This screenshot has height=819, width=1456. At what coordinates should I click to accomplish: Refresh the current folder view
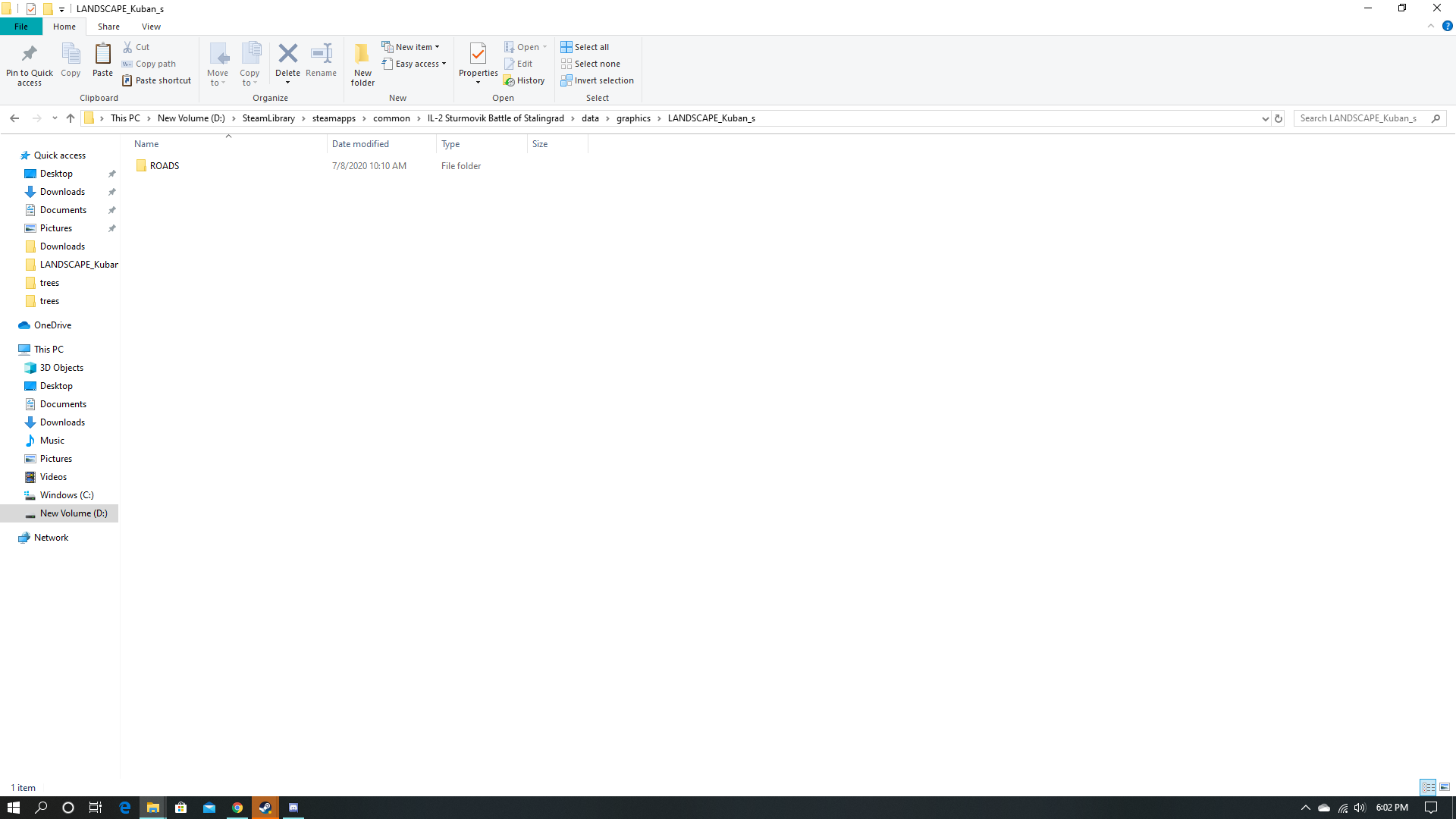[x=1279, y=118]
